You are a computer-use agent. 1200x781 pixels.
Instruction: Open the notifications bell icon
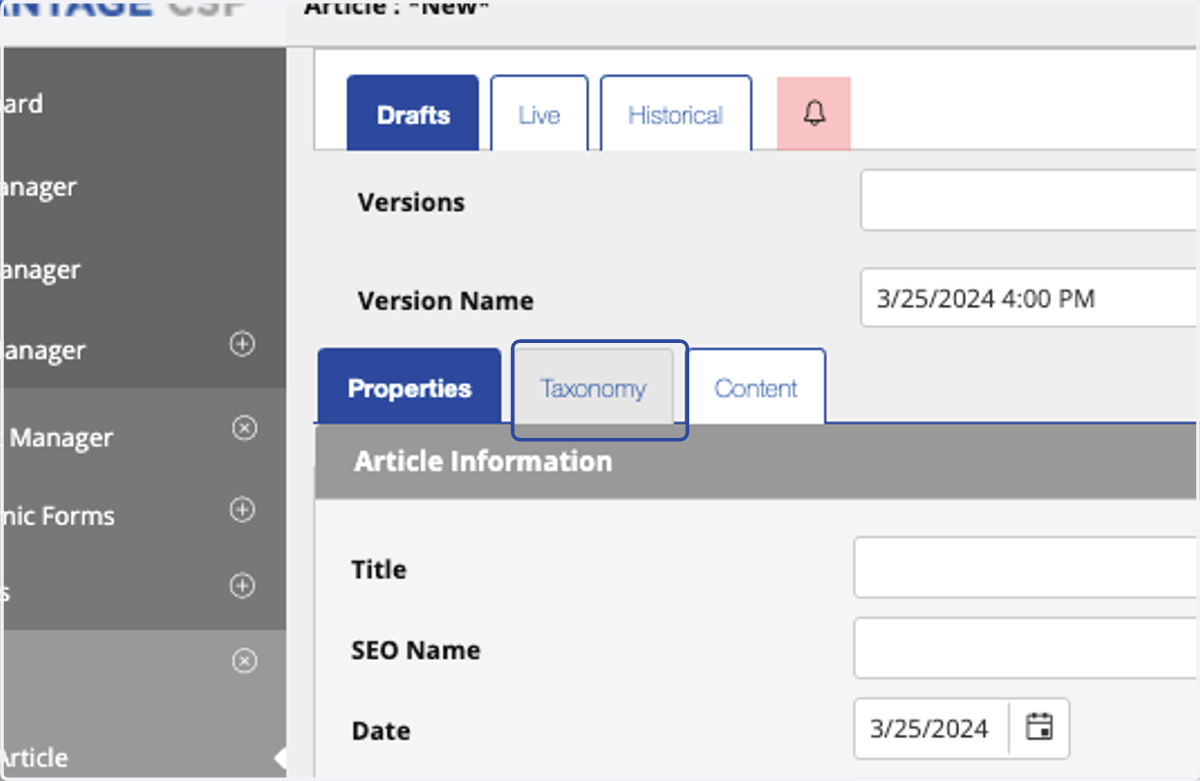814,114
